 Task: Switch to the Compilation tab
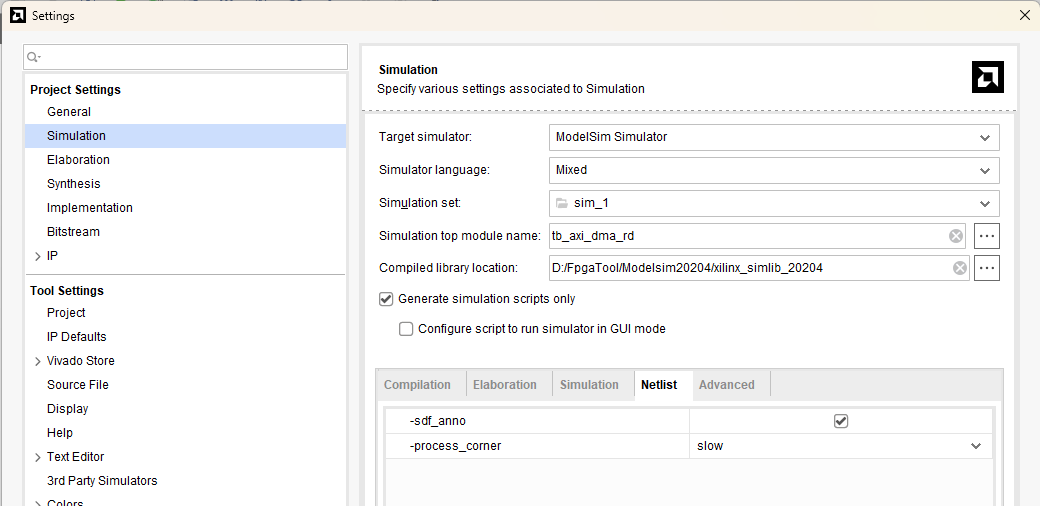tap(417, 385)
